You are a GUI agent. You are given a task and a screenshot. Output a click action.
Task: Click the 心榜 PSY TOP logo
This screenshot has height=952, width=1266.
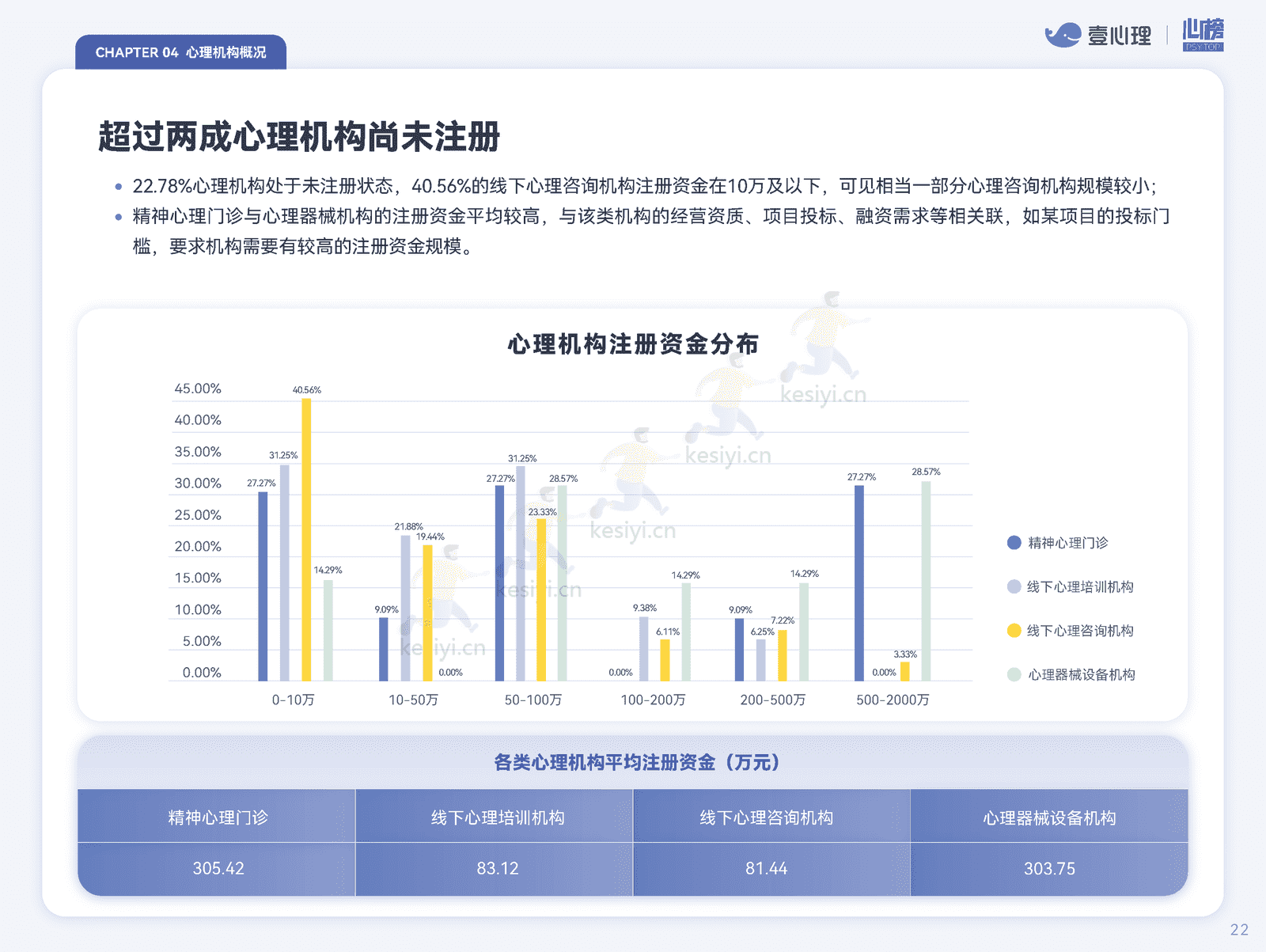click(x=1203, y=35)
